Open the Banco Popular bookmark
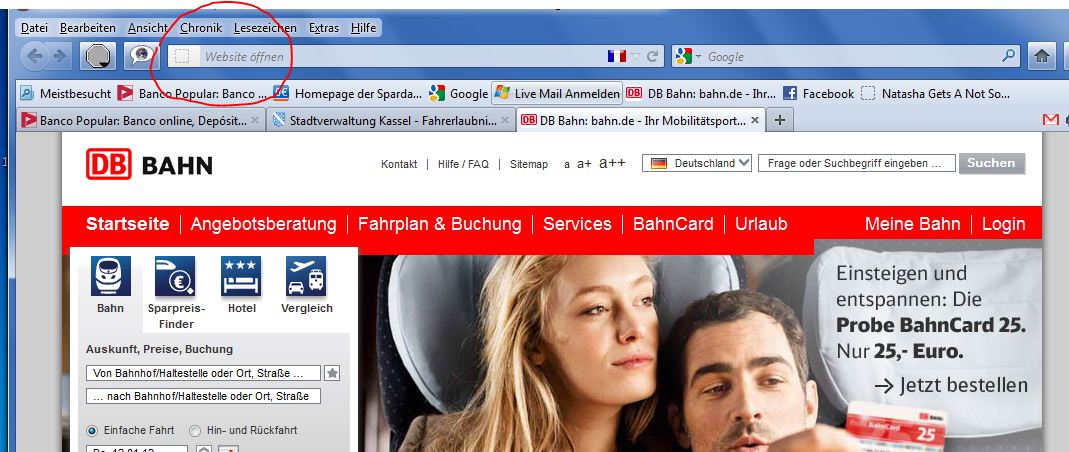 (x=192, y=93)
